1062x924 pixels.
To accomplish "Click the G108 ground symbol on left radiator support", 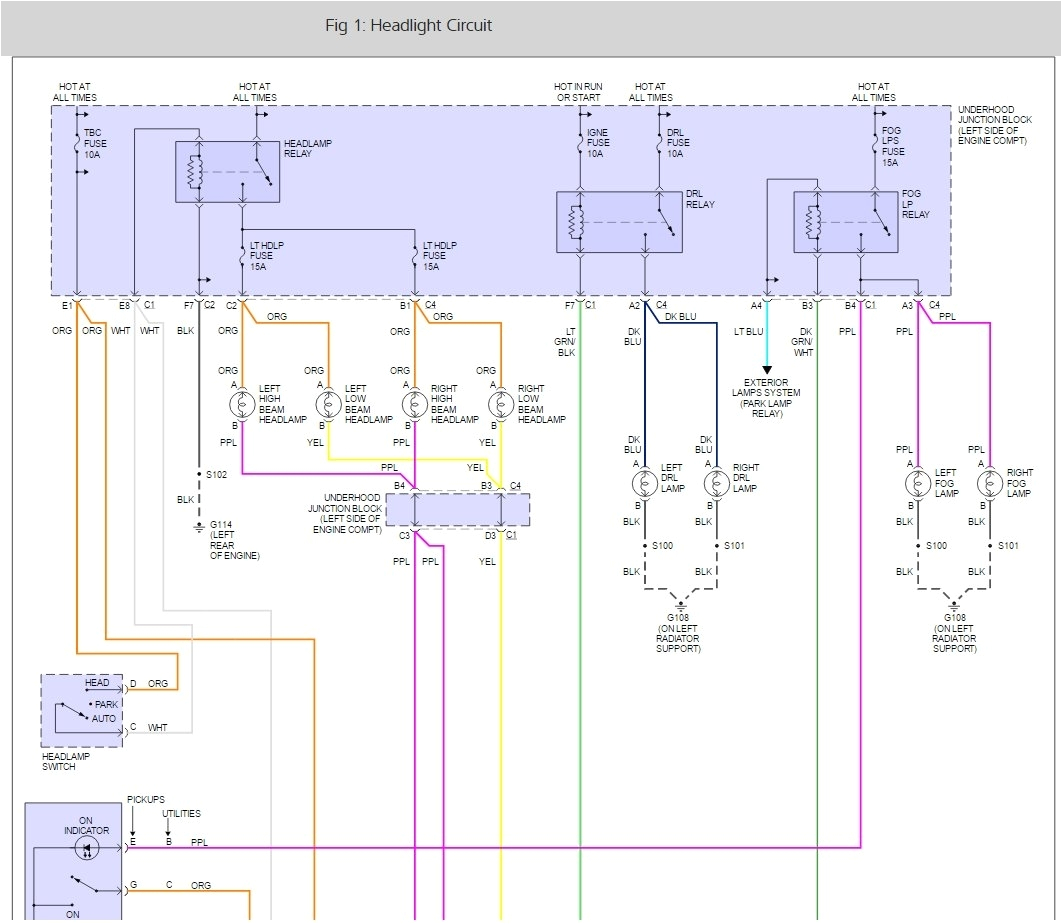I will (679, 604).
